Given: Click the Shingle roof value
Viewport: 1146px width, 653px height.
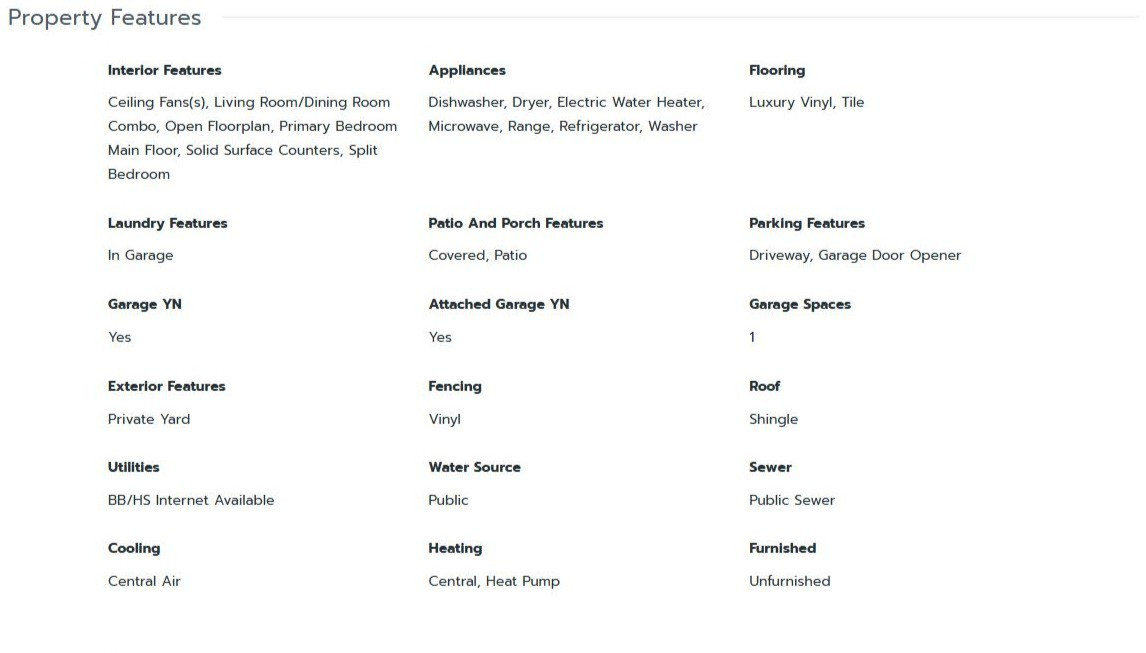Looking at the screenshot, I should click(x=773, y=419).
